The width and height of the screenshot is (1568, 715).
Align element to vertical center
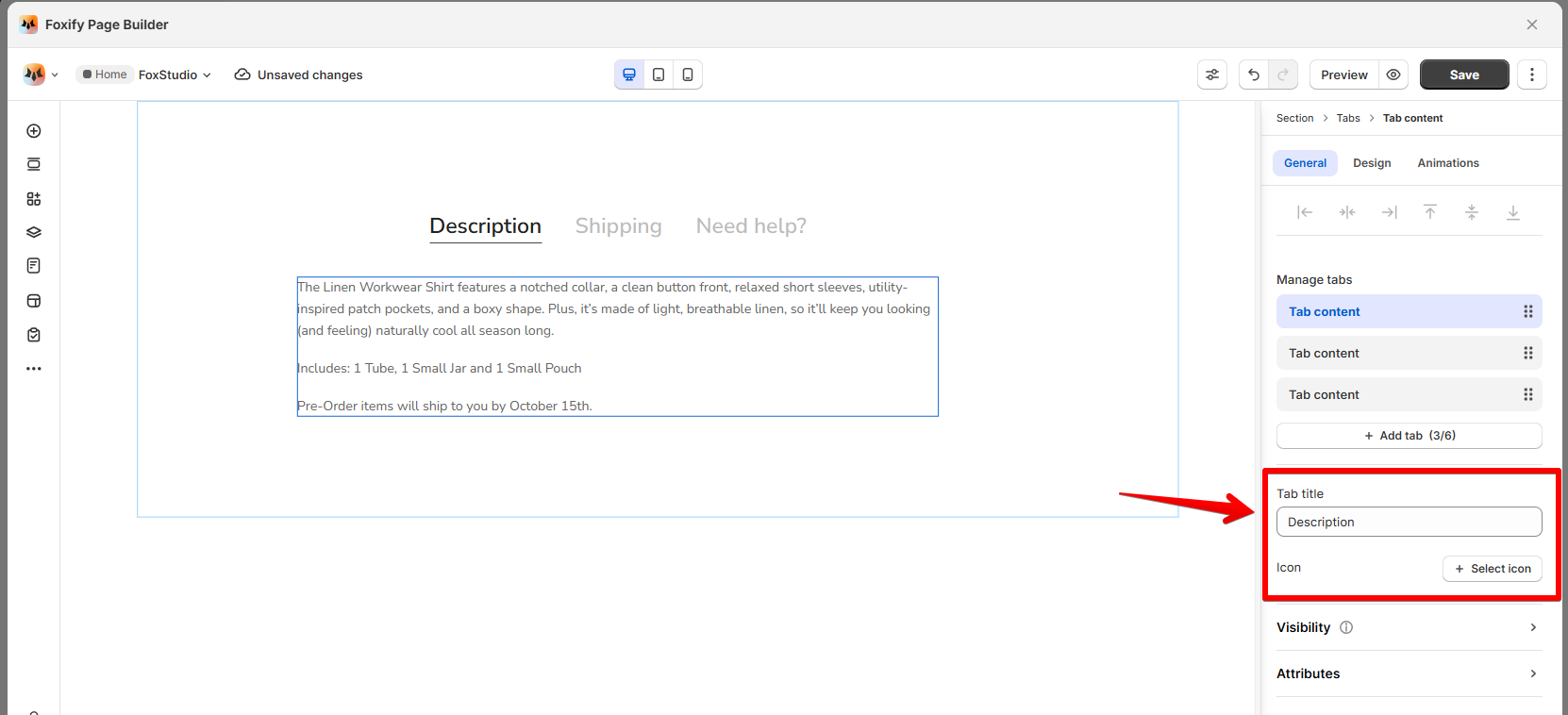tap(1472, 212)
